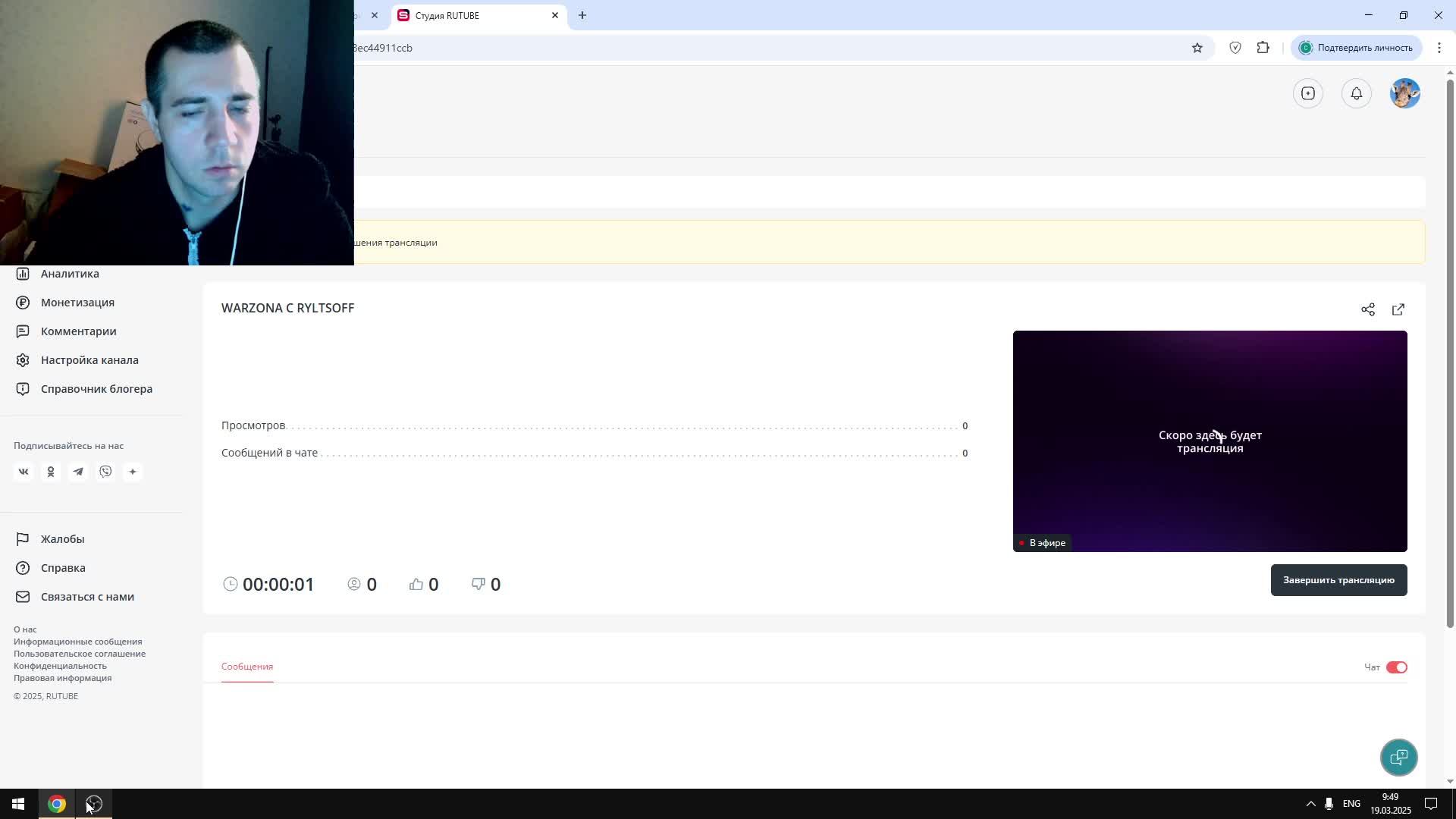Image resolution: width=1456 pixels, height=819 pixels.
Task: Open stream in new window icon
Action: click(1398, 309)
